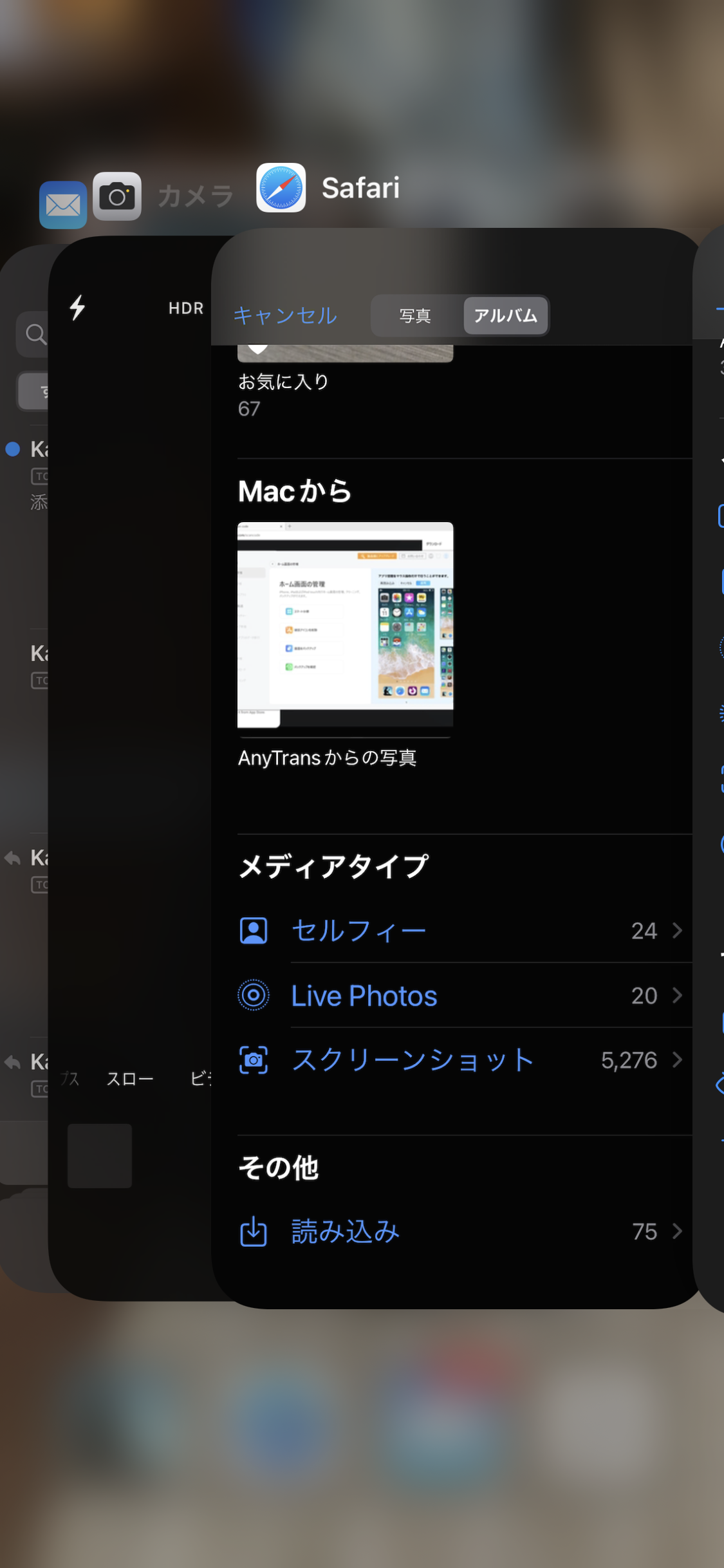Tap the 20 count beside Live Photos

tap(644, 996)
